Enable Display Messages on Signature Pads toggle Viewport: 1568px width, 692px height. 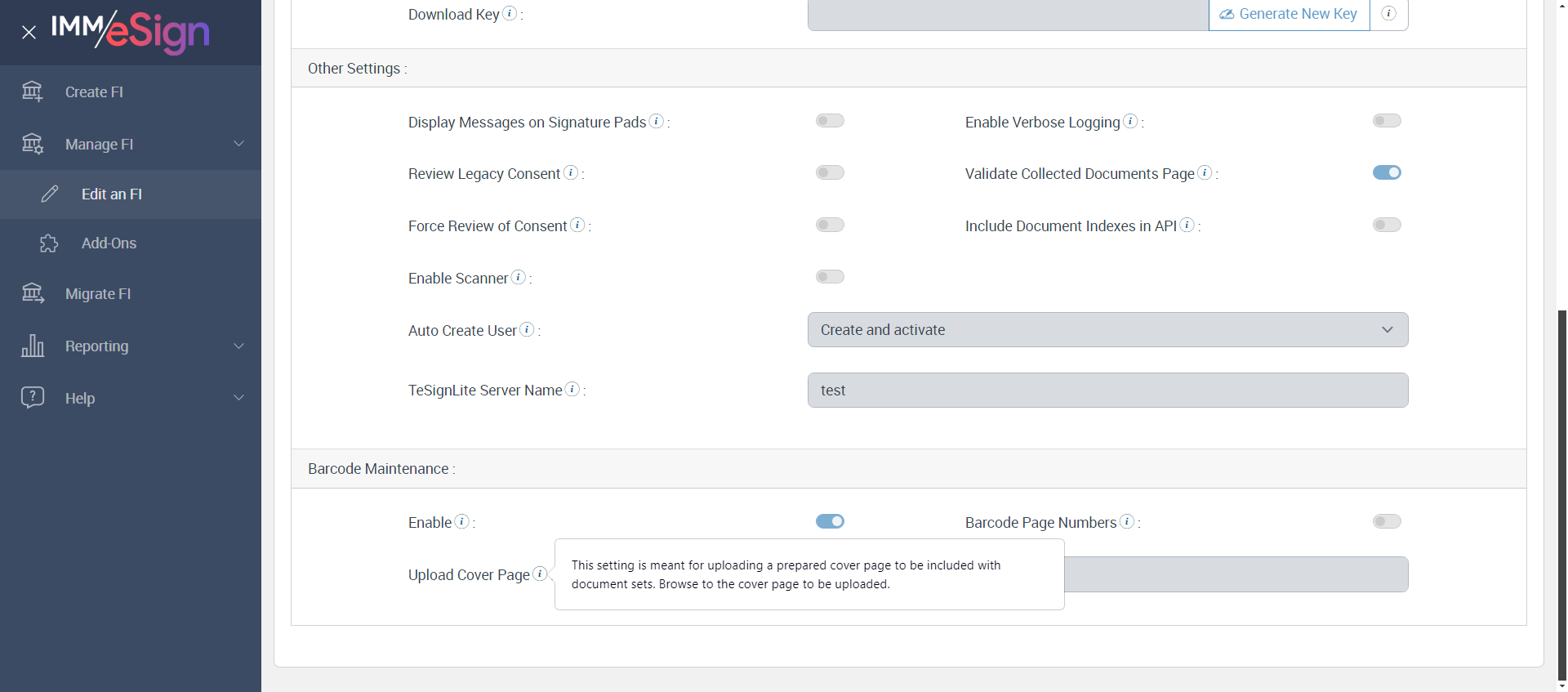[830, 121]
